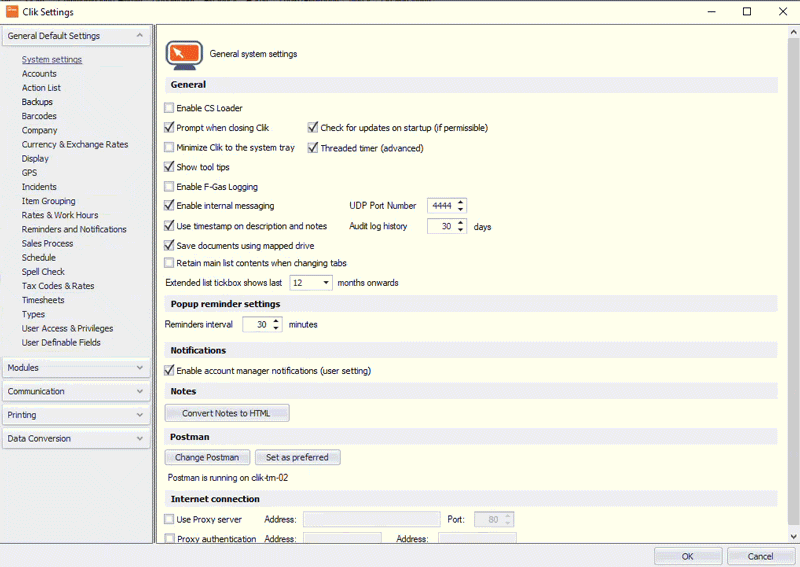Toggle Check for updates on startup
Viewport: 800px width, 567px height.
[313, 128]
